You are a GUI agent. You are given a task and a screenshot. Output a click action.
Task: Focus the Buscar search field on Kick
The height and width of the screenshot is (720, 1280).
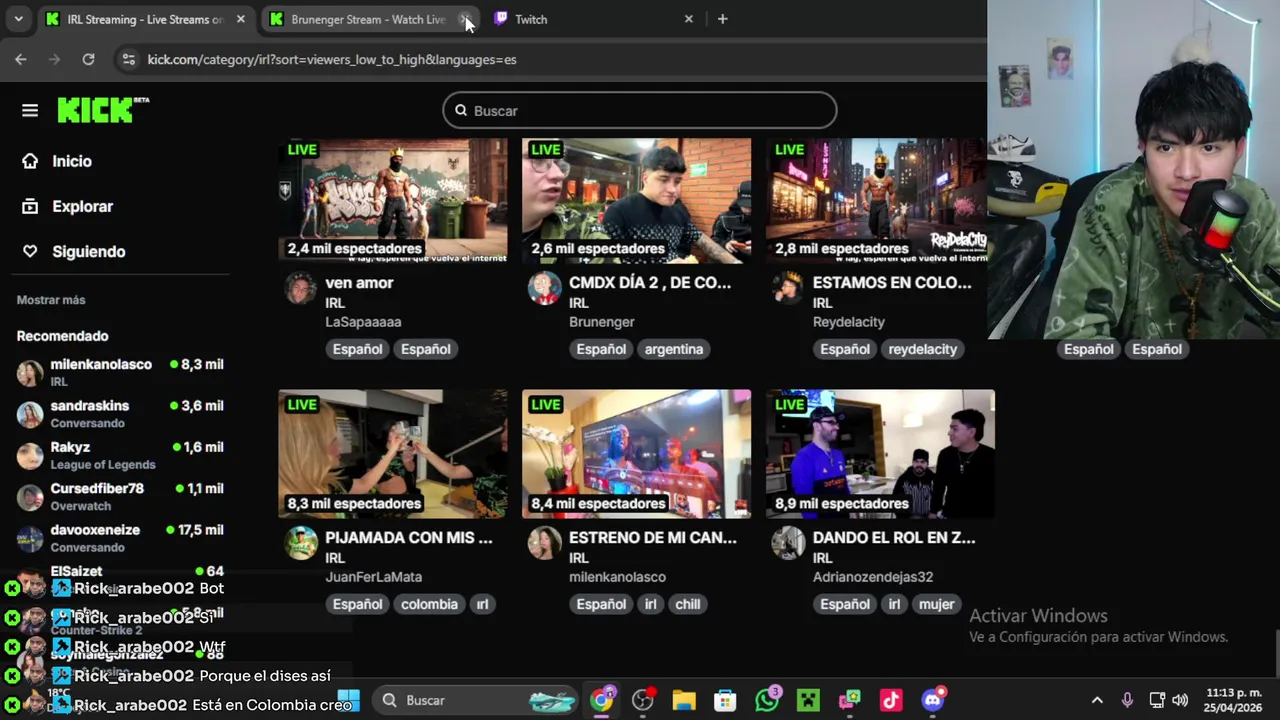(x=640, y=110)
